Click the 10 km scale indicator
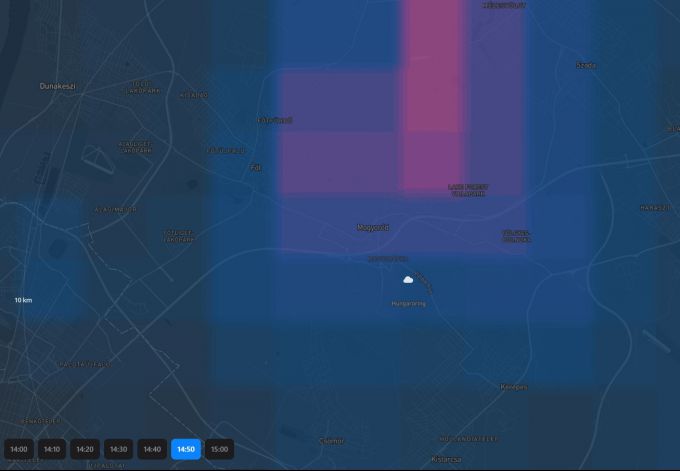Viewport: 680px width, 471px height. coord(23,300)
